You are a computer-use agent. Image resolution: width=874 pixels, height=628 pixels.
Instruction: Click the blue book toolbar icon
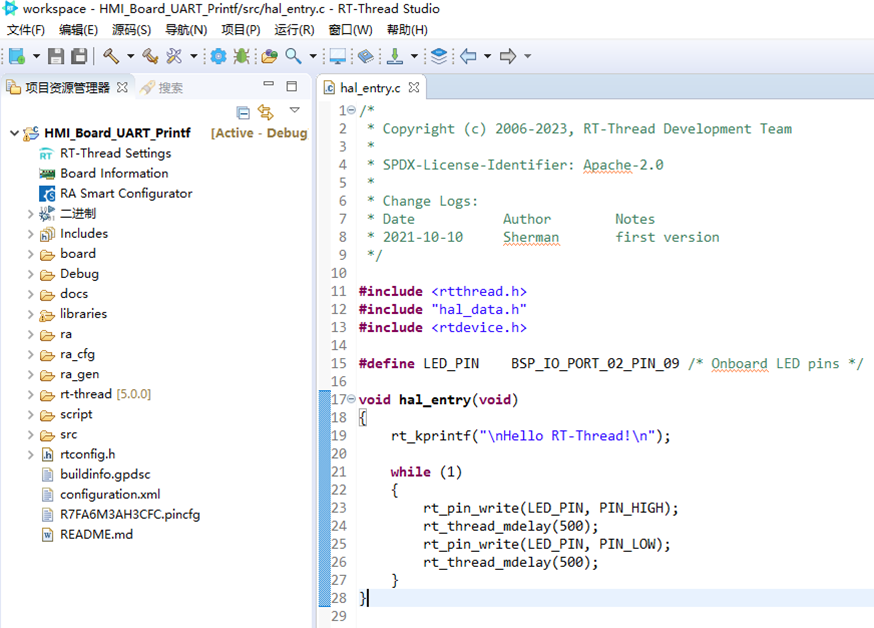click(x=366, y=56)
